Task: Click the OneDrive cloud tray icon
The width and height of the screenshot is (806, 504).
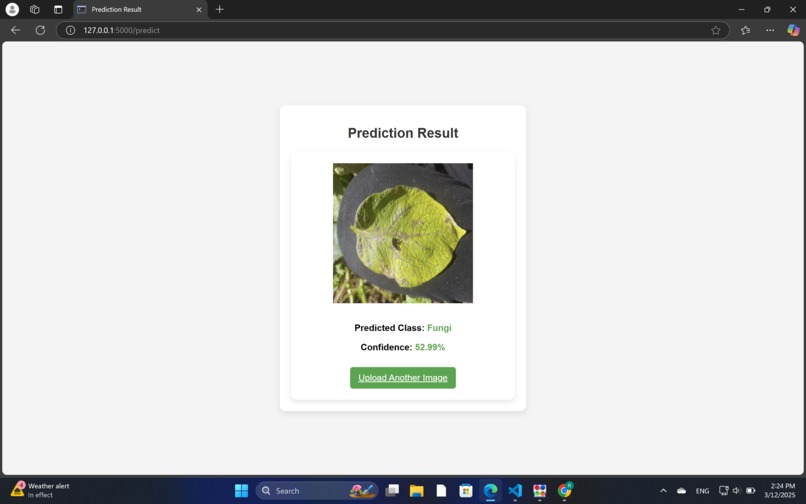Action: click(x=682, y=491)
